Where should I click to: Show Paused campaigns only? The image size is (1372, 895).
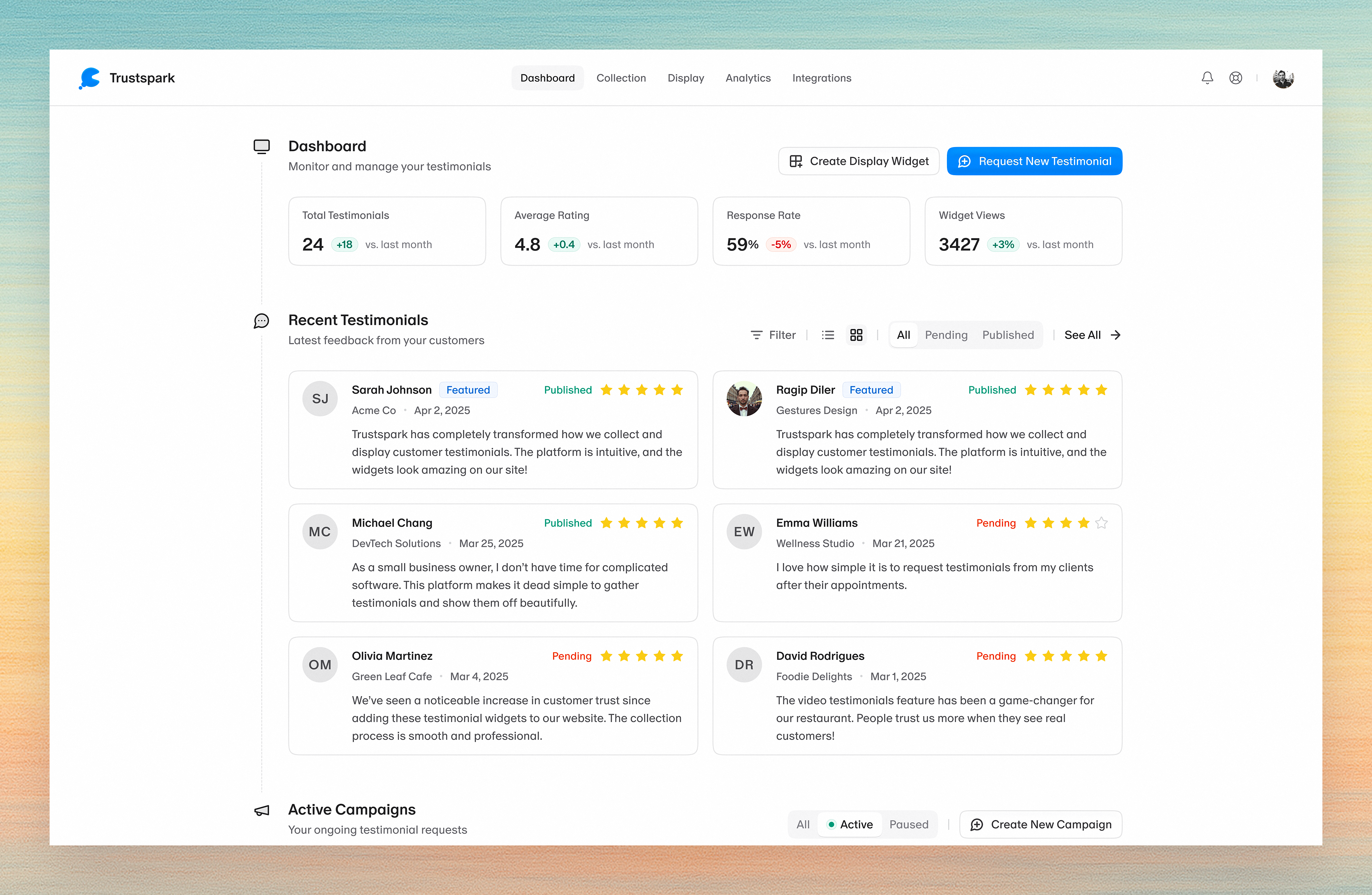pyautogui.click(x=909, y=824)
